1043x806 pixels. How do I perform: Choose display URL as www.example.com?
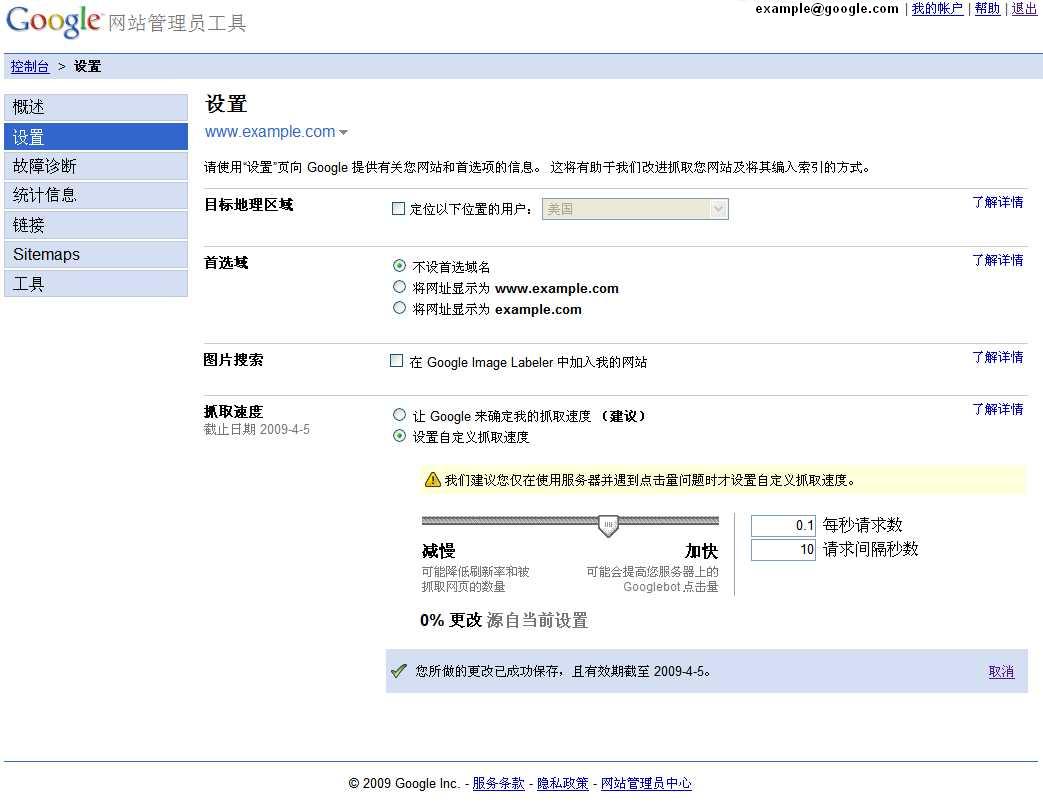point(399,287)
